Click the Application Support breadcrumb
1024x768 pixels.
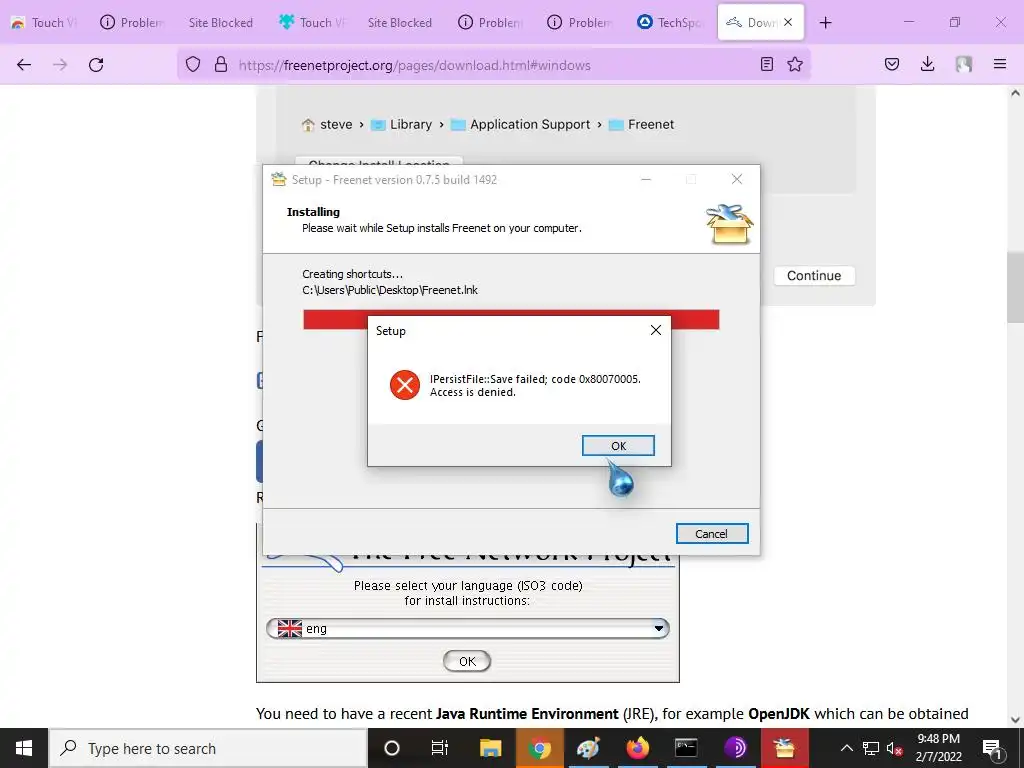click(x=520, y=124)
